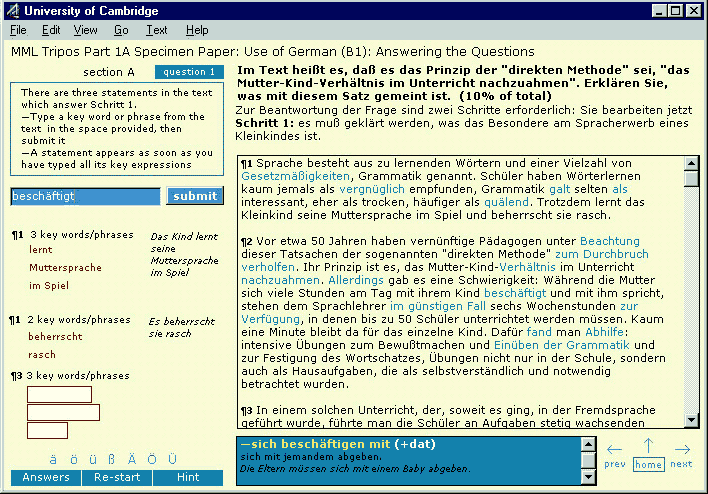Viewport: 708px width, 494px height.
Task: Click the glossary link beschäftigt in text
Action: coord(515,294)
